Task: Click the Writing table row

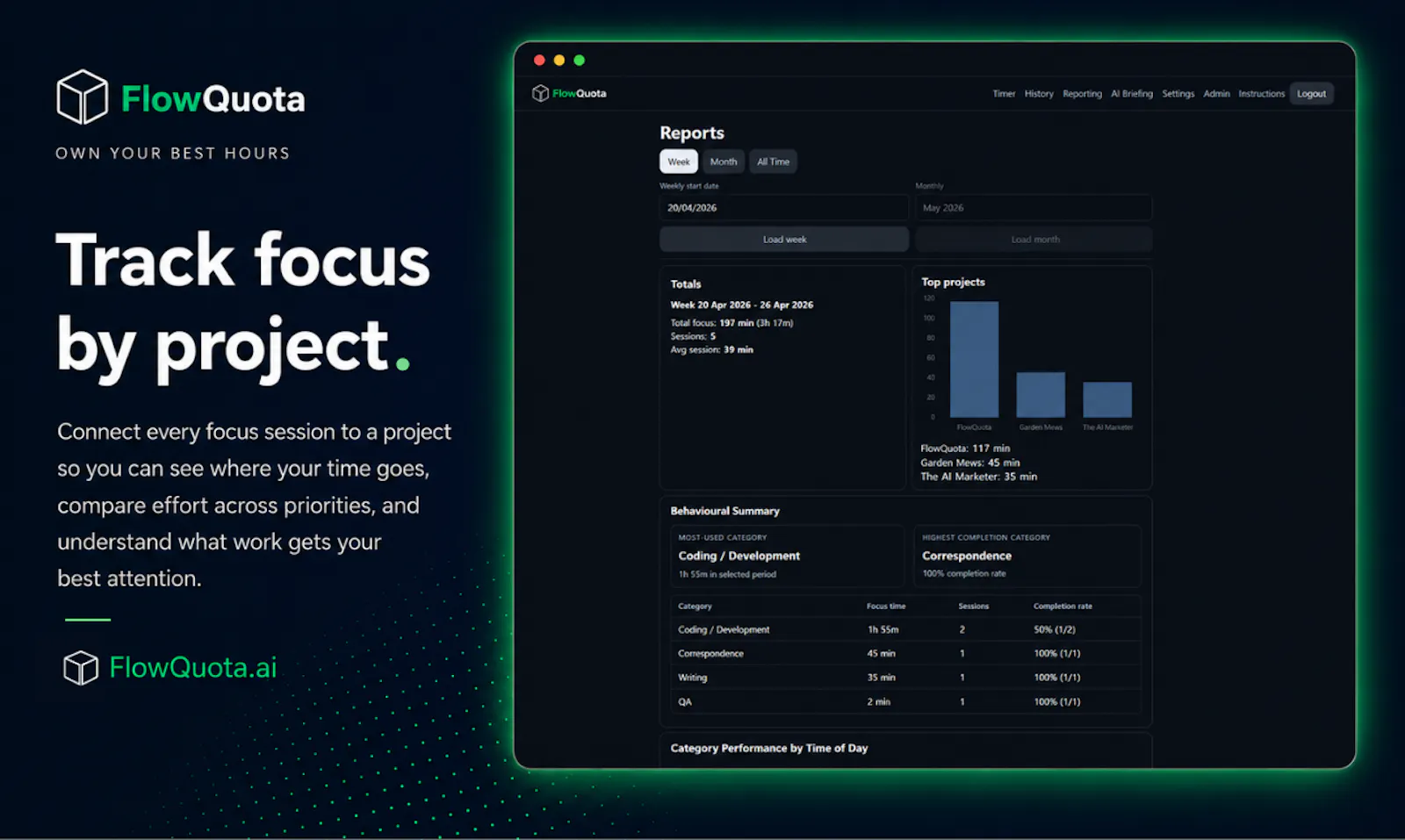Action: tap(905, 678)
